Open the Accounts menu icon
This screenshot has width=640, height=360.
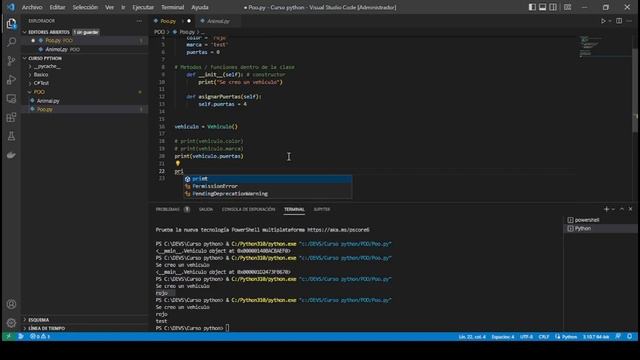[11, 304]
